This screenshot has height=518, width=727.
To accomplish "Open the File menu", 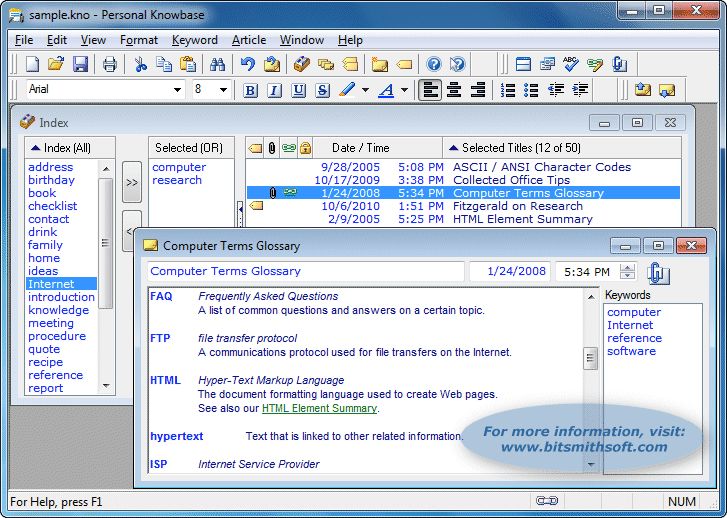I will [x=24, y=40].
